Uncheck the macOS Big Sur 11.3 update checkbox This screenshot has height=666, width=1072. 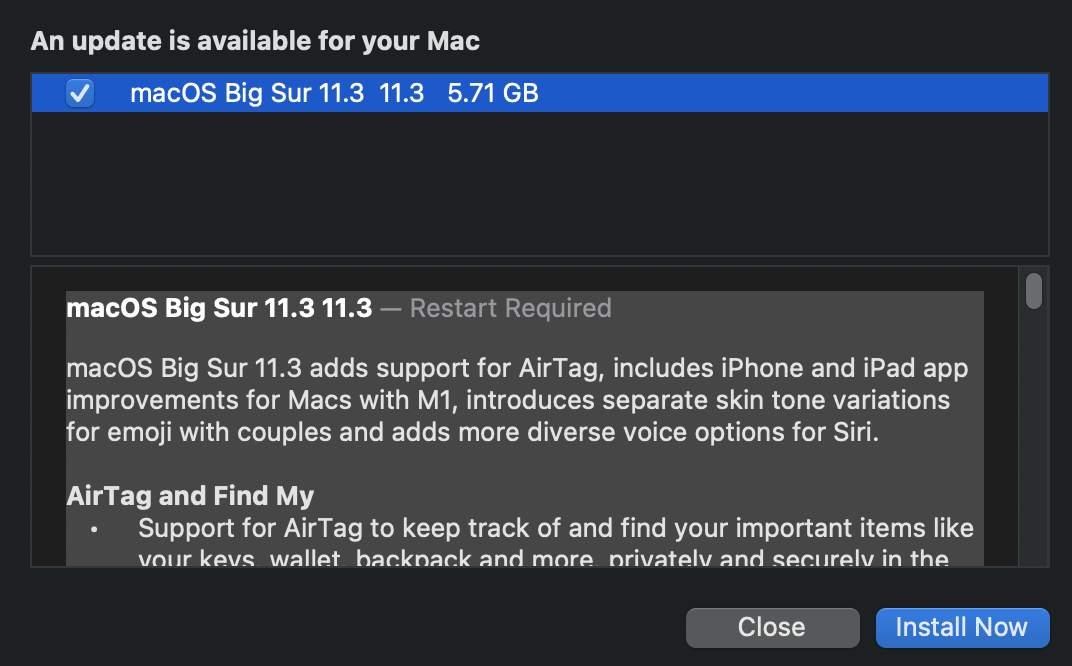click(x=80, y=94)
